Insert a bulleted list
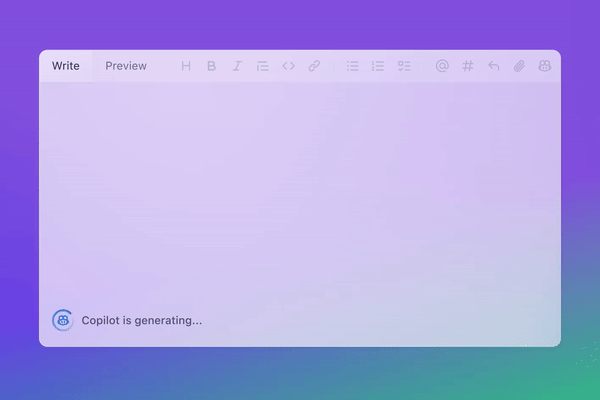Viewport: 600px width, 400px height. click(352, 66)
